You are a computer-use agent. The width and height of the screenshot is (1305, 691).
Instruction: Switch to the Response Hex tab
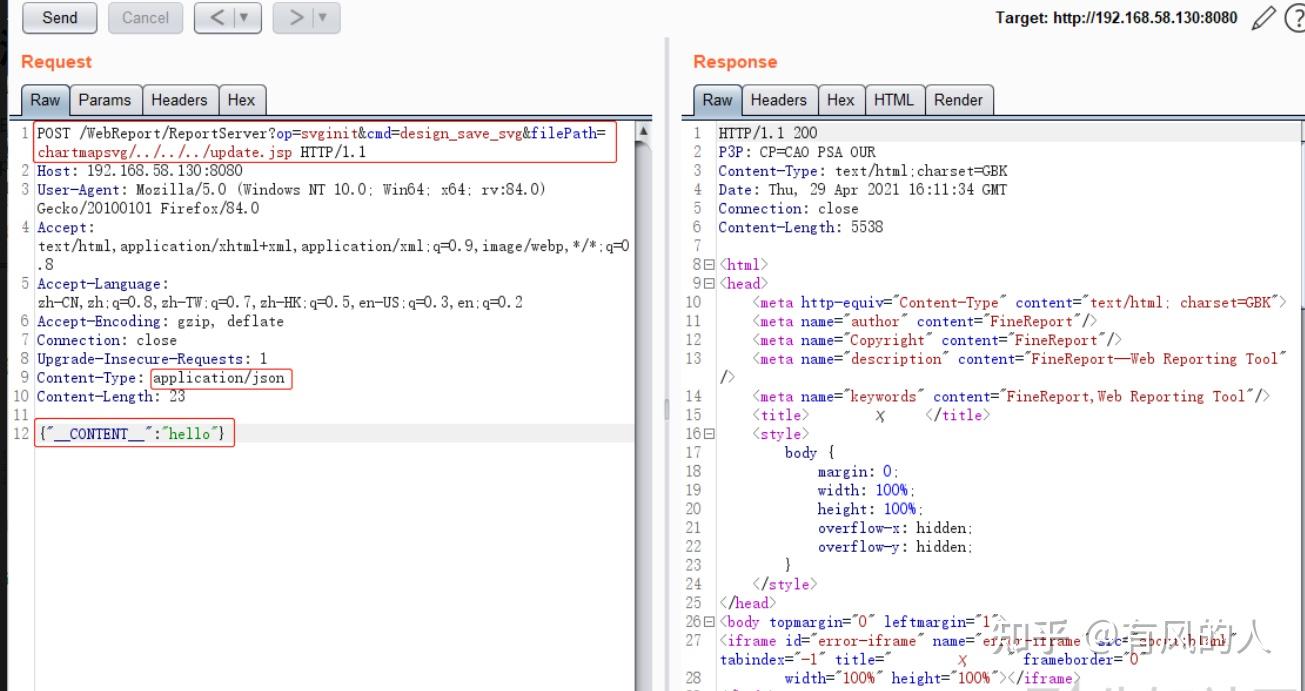(841, 100)
